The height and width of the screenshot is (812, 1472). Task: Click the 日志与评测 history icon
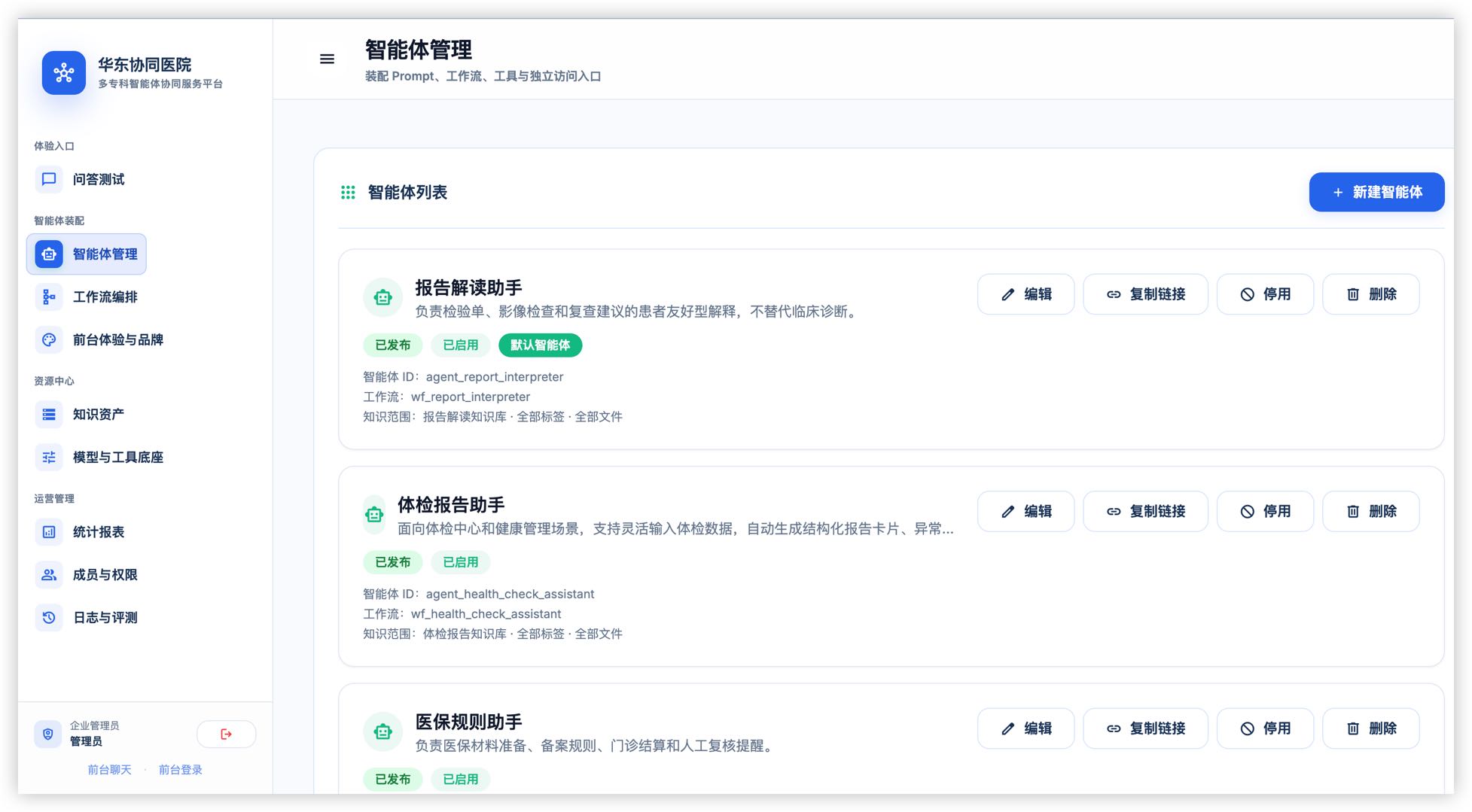49,618
